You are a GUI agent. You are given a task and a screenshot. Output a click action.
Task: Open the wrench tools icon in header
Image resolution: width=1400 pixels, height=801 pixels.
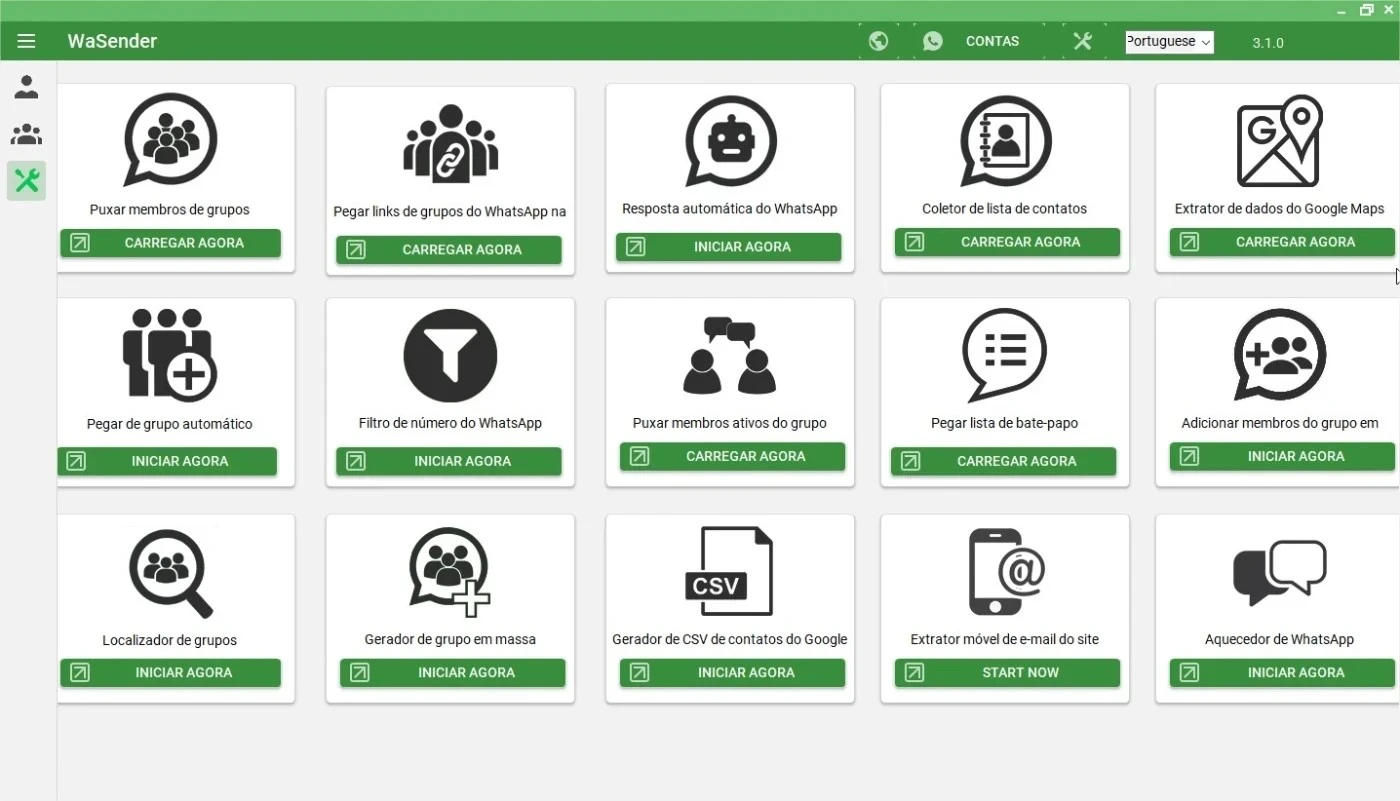coord(1082,41)
